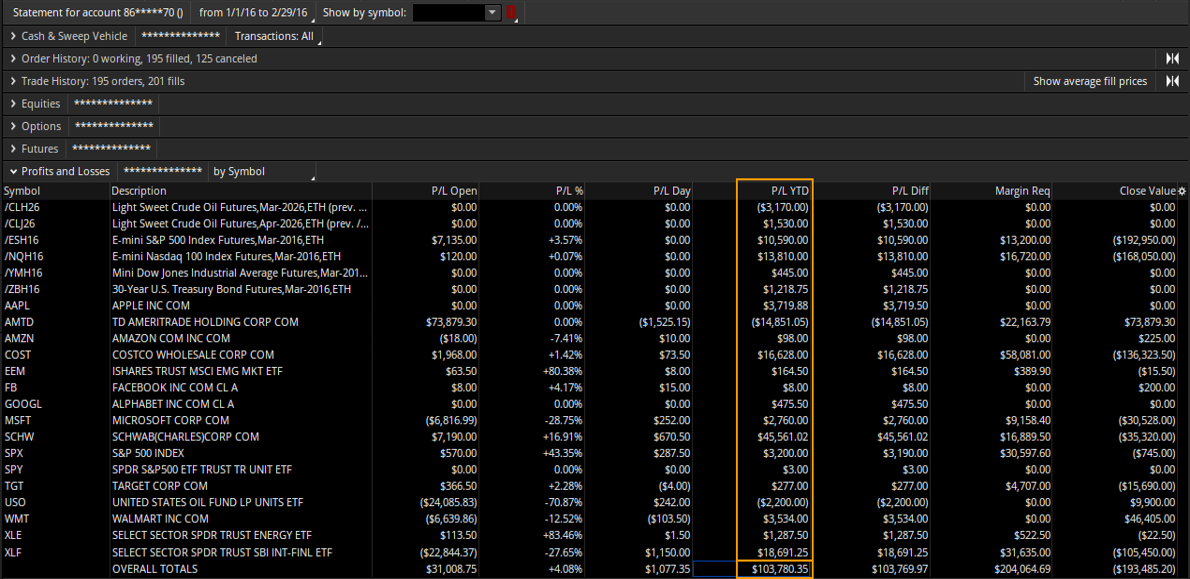Image resolution: width=1190 pixels, height=579 pixels.
Task: Reveal masked value beside Options
Action: (x=114, y=126)
